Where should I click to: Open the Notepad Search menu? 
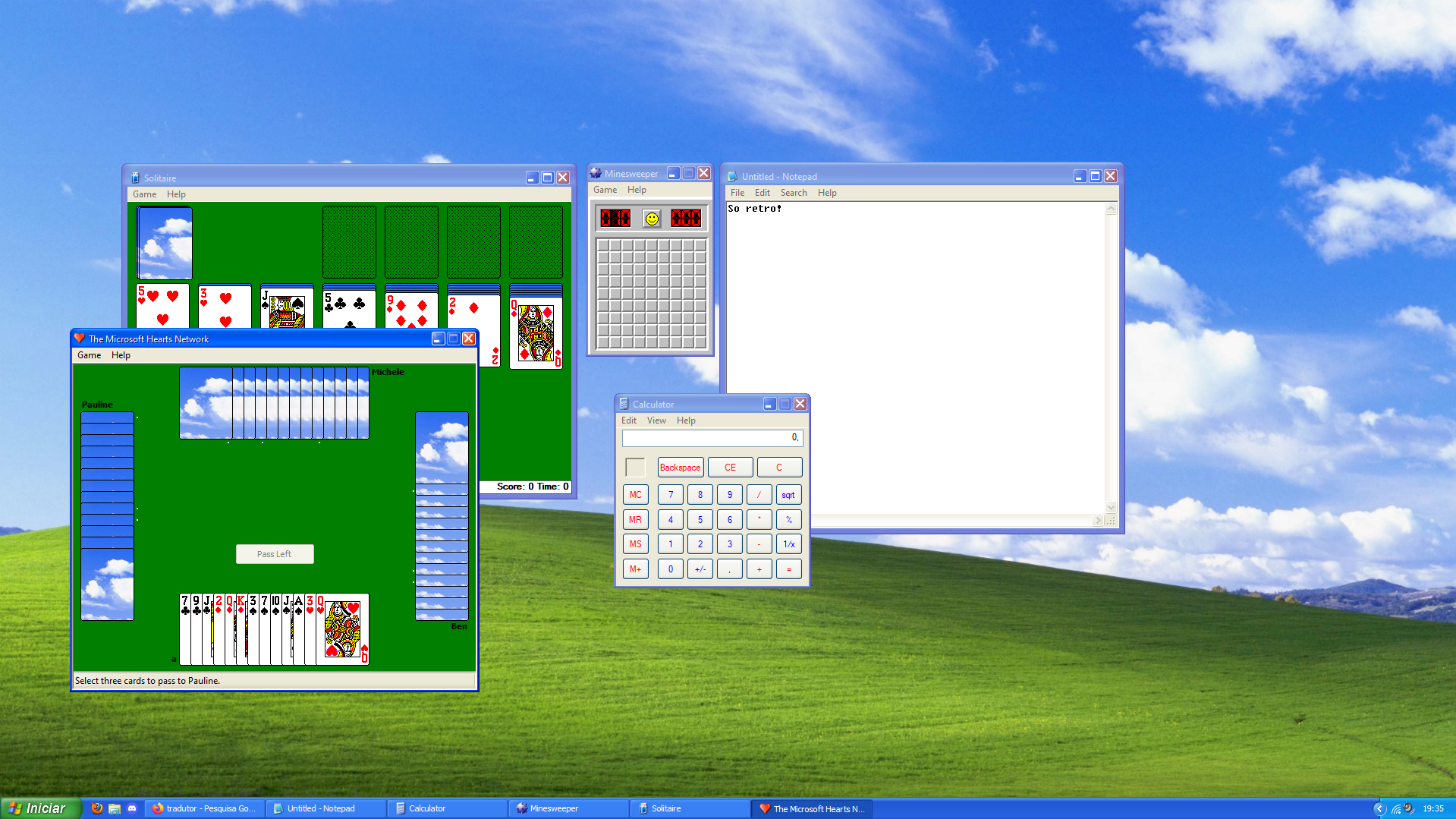[x=793, y=193]
